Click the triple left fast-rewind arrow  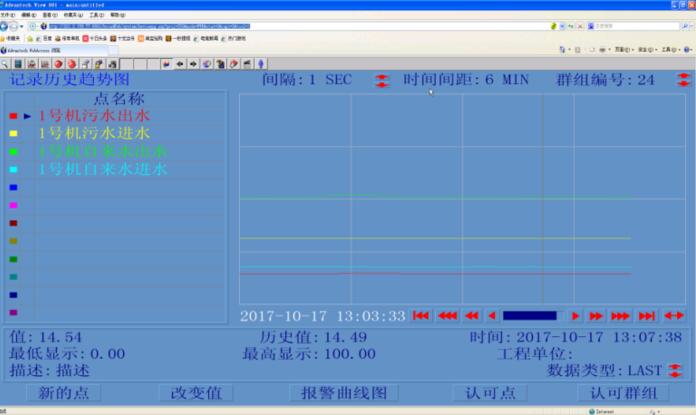(x=447, y=316)
